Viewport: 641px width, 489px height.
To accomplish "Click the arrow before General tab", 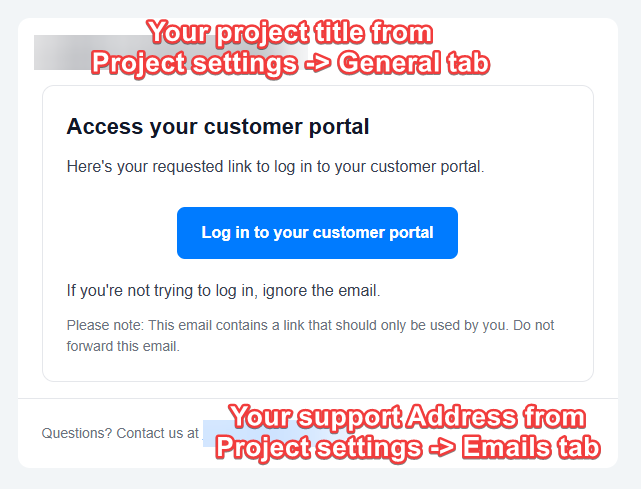I will pyautogui.click(x=317, y=64).
